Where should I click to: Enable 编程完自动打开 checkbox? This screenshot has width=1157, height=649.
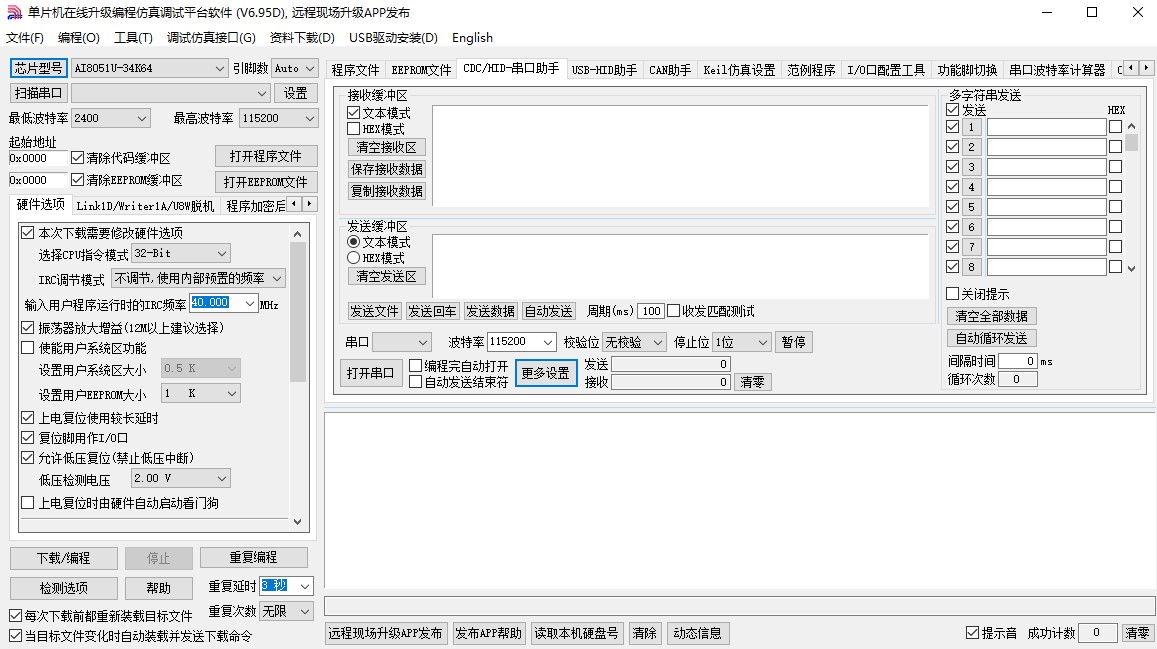coord(415,366)
